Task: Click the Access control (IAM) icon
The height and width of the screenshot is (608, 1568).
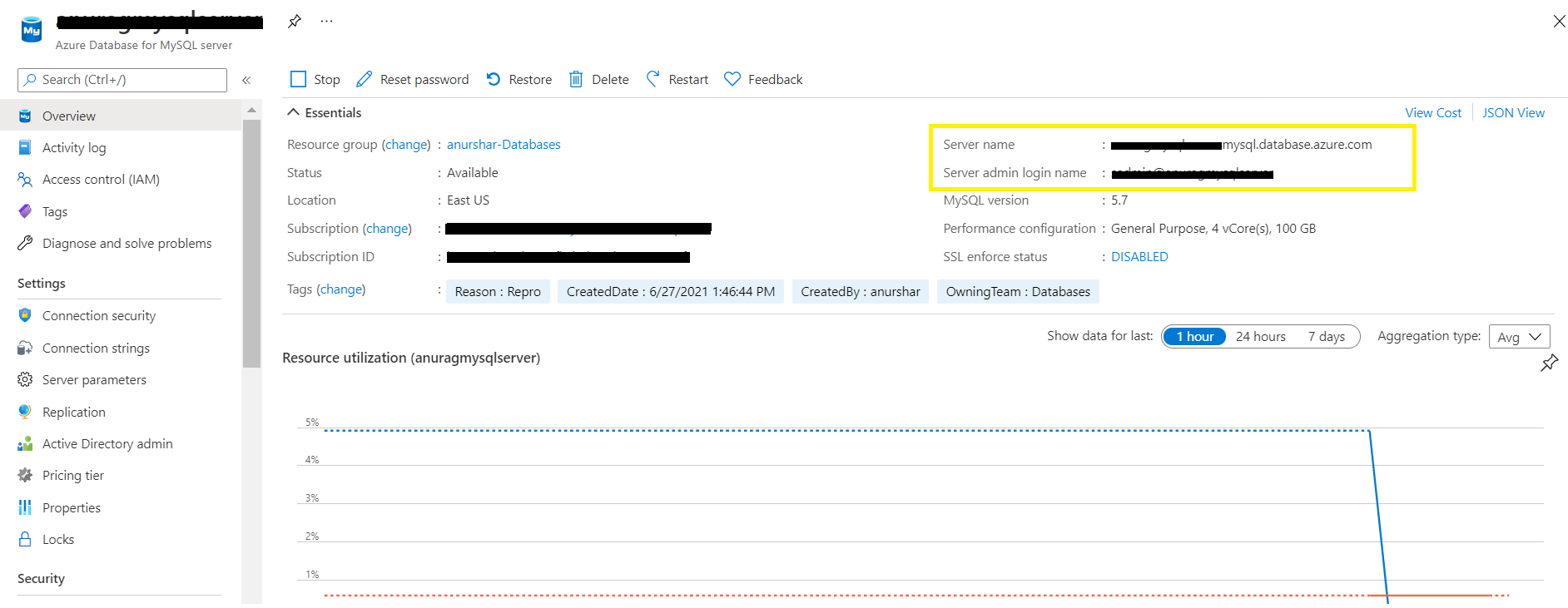Action: tap(25, 179)
